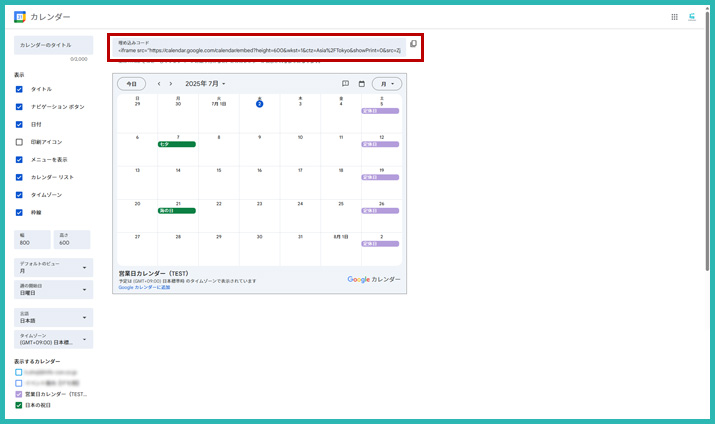The image size is (715, 424).
Task: Open the Google apps grid
Action: [x=674, y=17]
